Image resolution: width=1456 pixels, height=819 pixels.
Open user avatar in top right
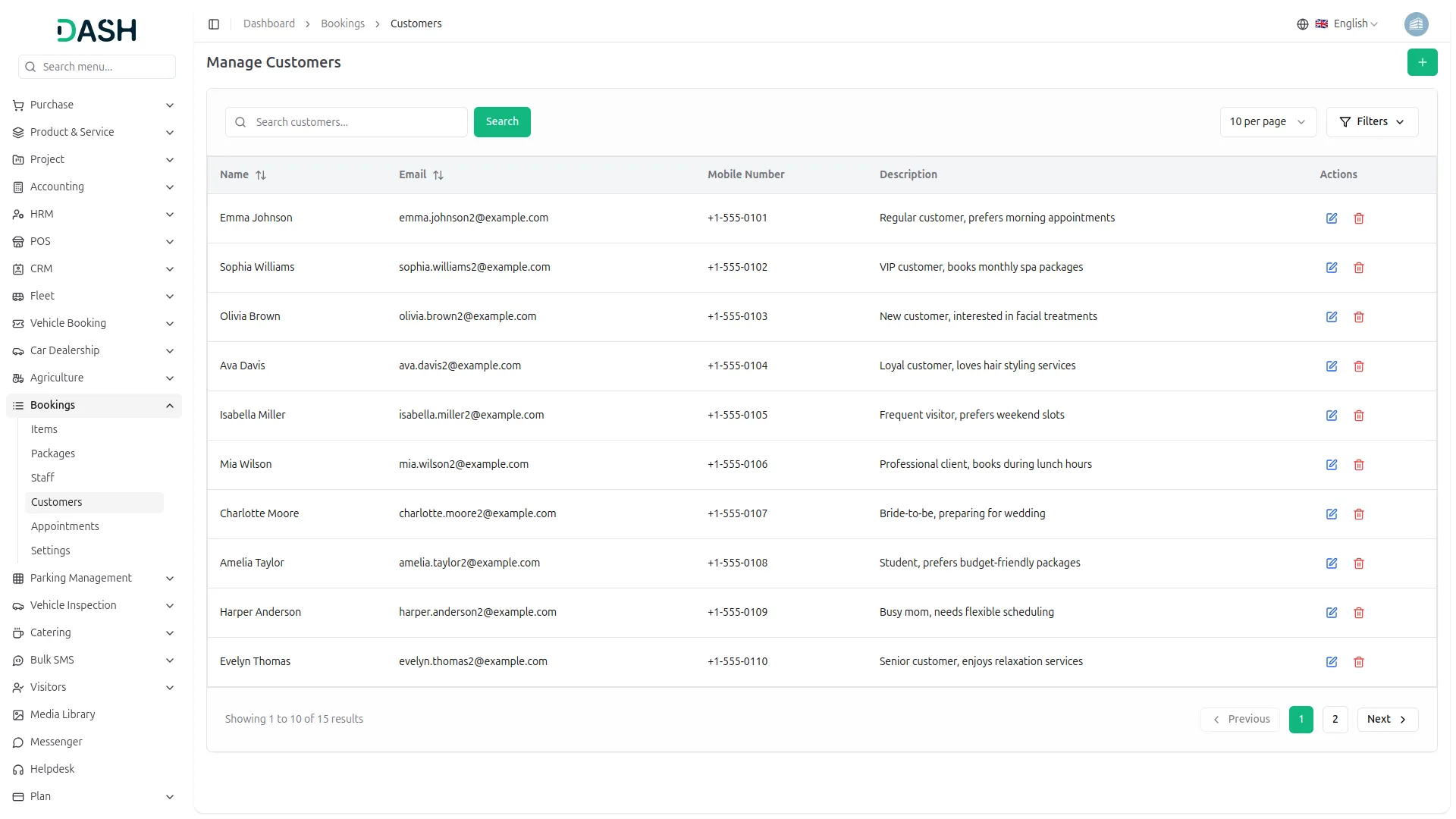[x=1416, y=24]
